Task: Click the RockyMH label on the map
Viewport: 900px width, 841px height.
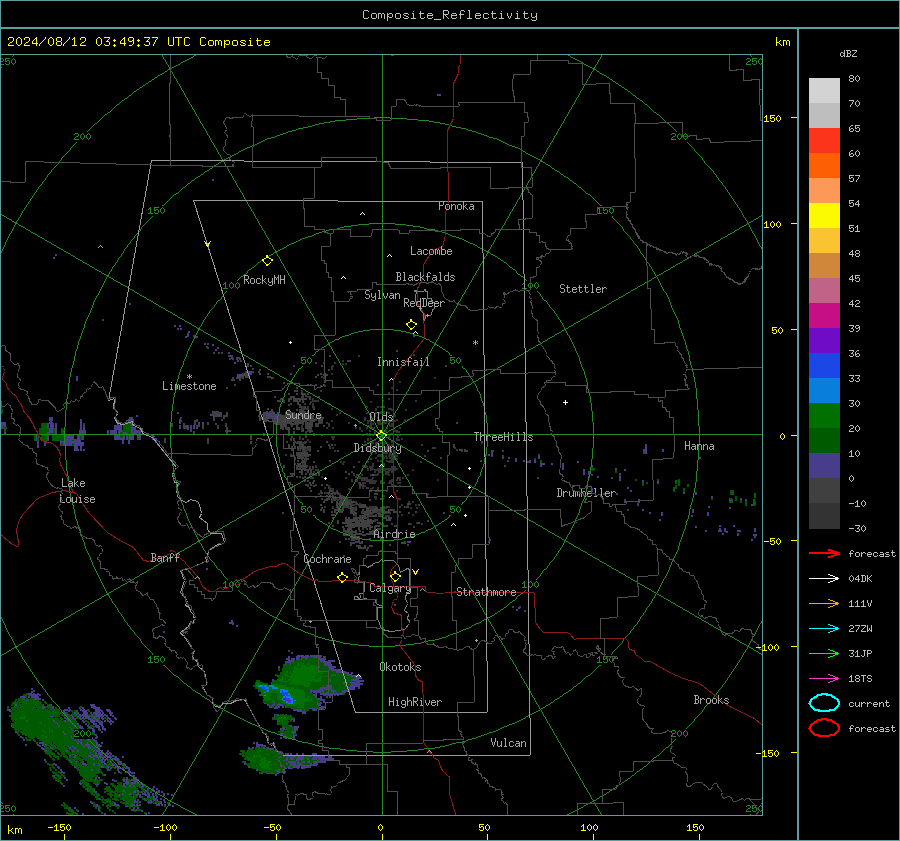Action: pyautogui.click(x=264, y=280)
